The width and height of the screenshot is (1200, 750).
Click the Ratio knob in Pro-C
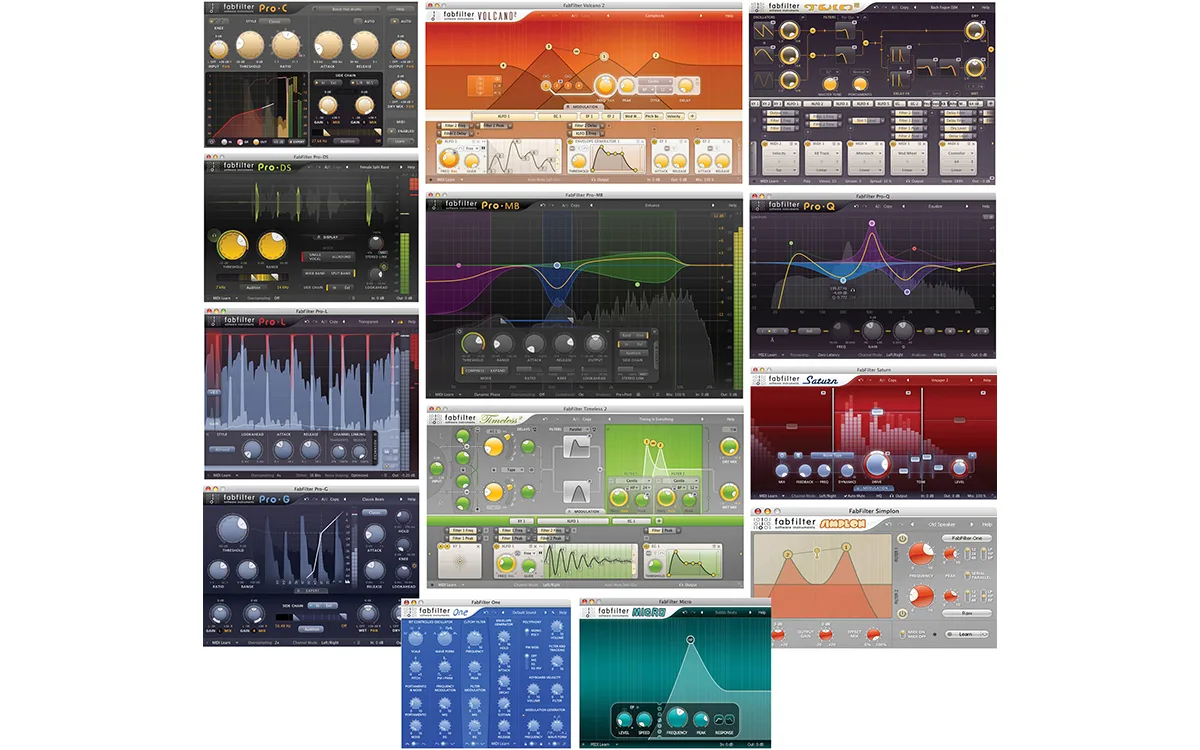(x=287, y=43)
